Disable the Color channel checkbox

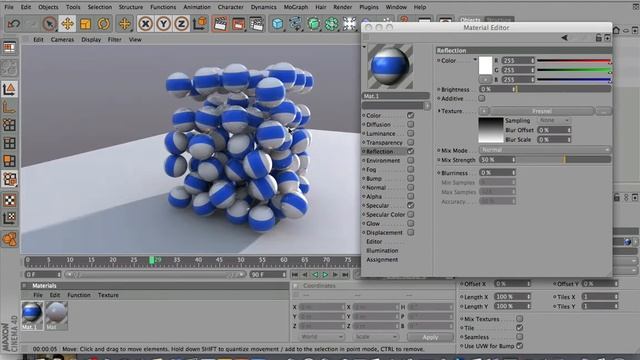[x=411, y=116]
